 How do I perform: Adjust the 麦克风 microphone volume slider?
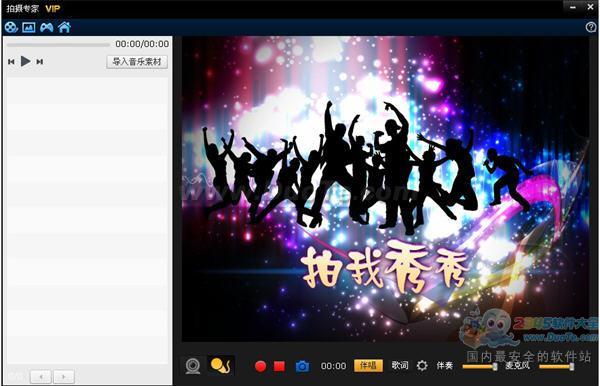click(x=557, y=366)
